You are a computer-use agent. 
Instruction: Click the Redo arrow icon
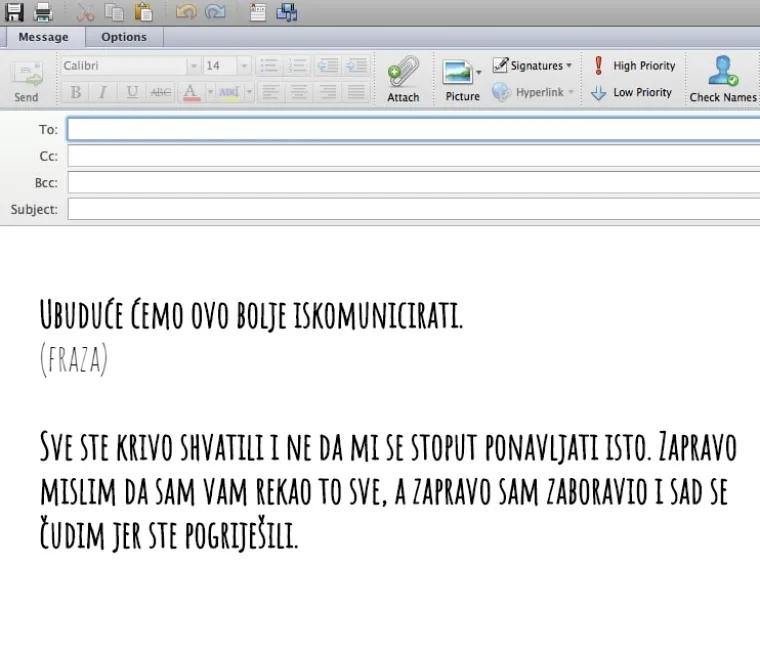215,12
